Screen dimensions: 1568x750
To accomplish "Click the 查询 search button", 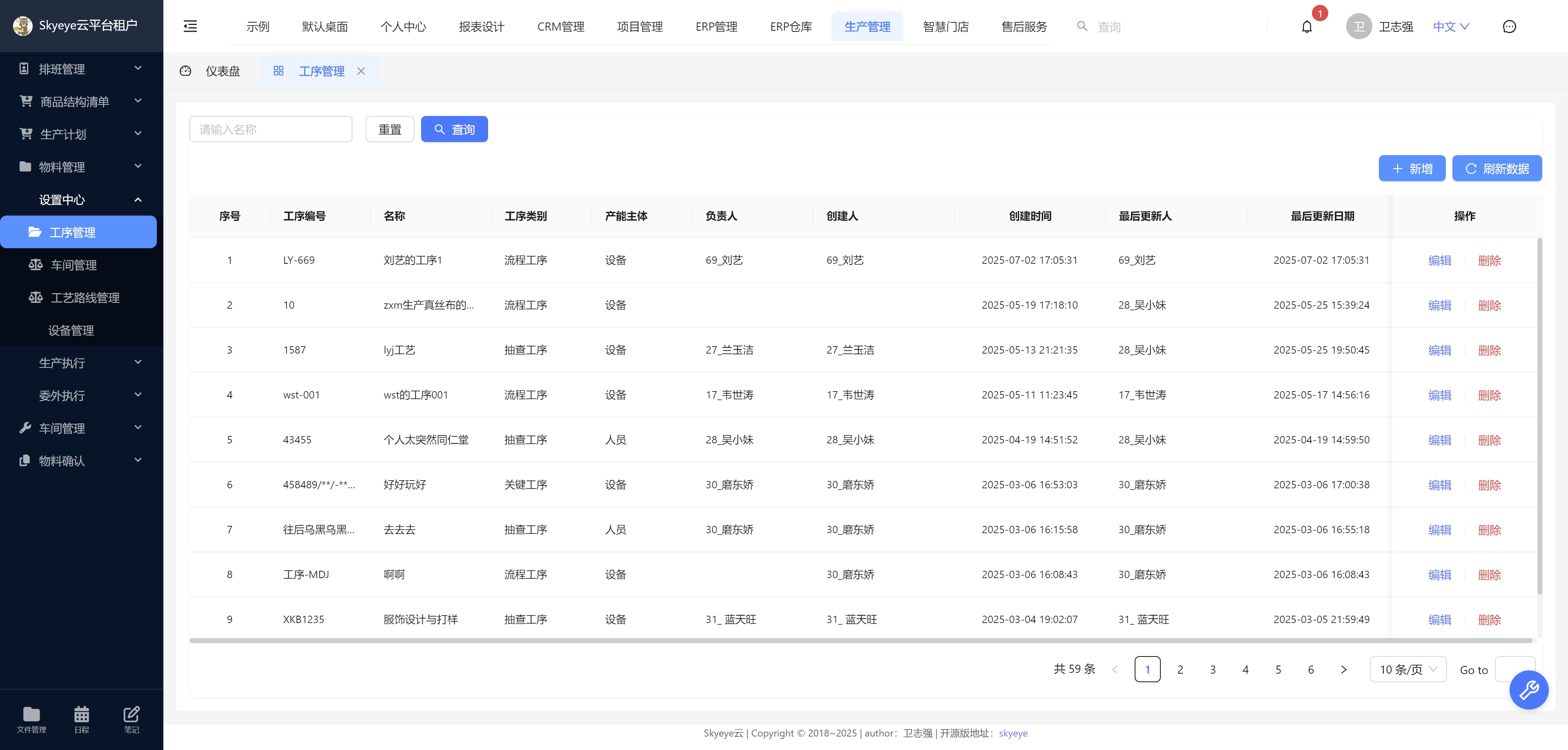I will click(x=454, y=129).
